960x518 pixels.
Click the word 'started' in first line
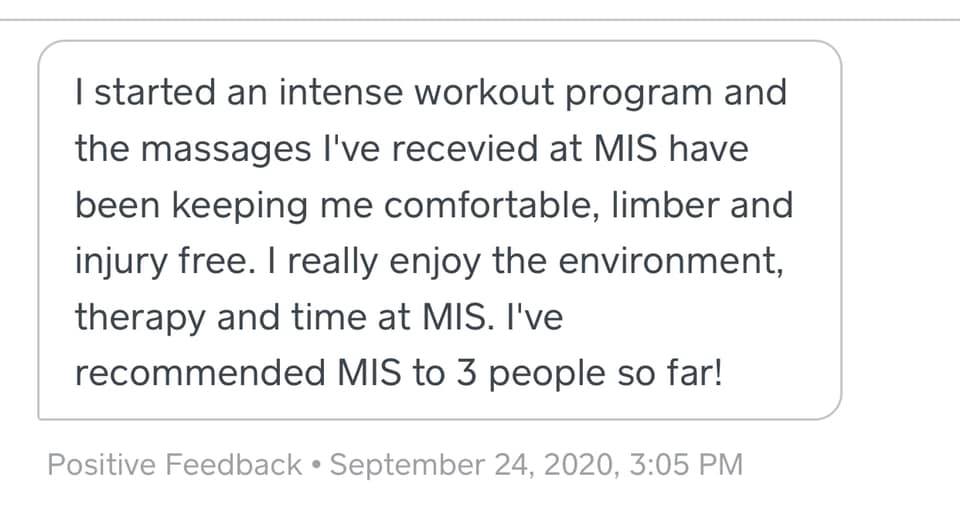click(154, 92)
